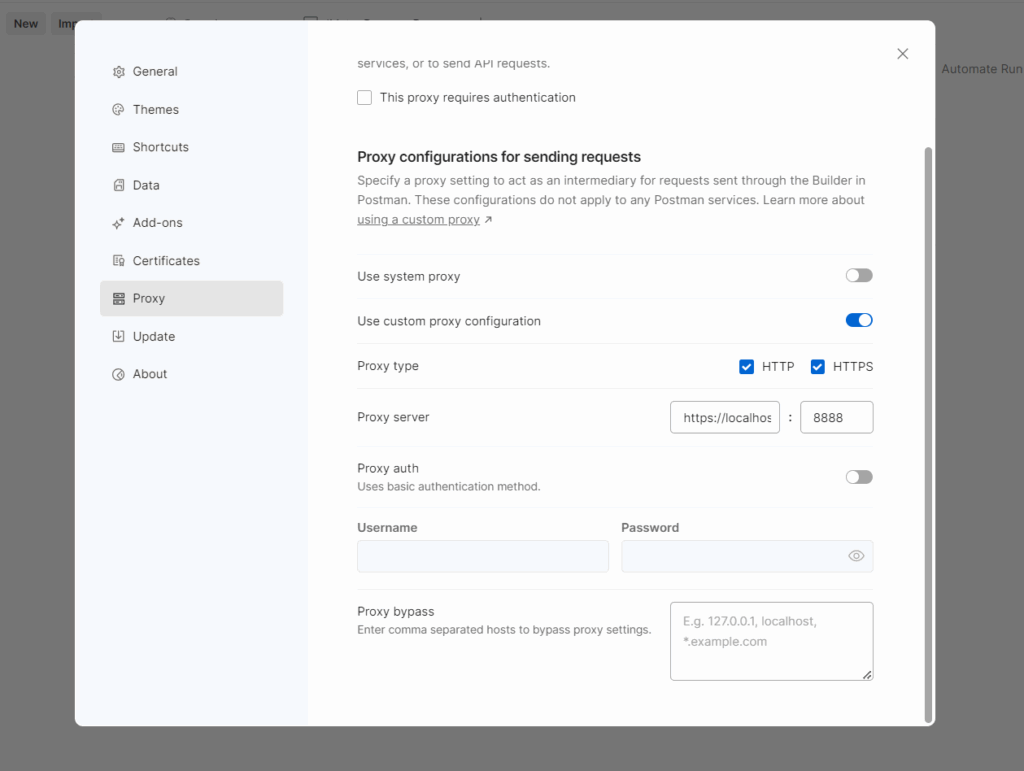The image size is (1024, 771).
Task: Open the Shortcuts keyboard icon
Action: (117, 147)
